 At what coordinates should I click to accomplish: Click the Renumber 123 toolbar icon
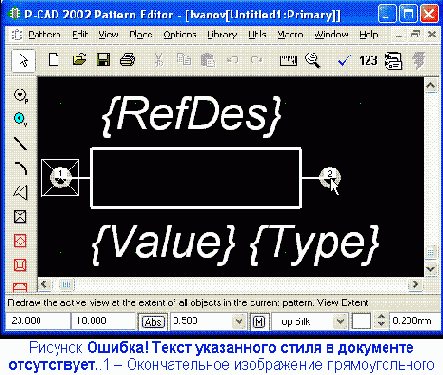(368, 60)
